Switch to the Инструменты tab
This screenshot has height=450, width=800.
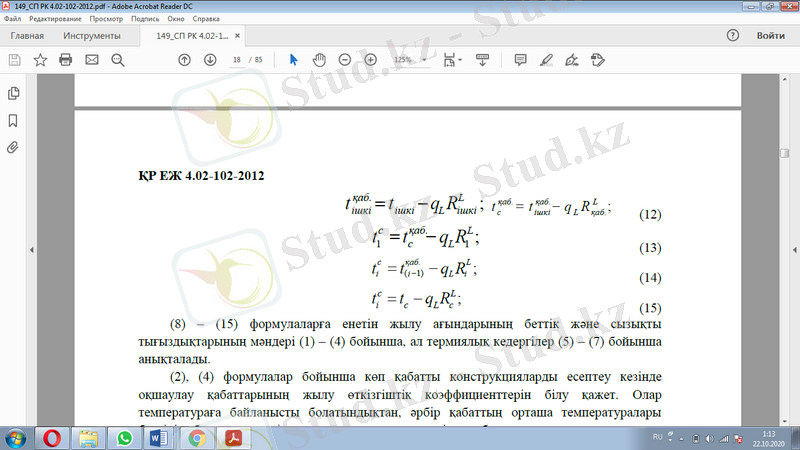click(x=92, y=36)
